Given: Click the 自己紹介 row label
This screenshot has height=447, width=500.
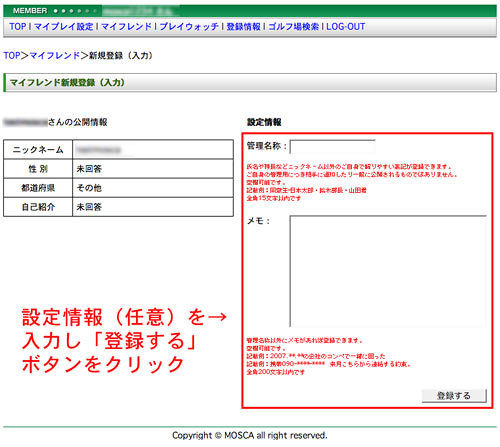Looking at the screenshot, I should (38, 207).
